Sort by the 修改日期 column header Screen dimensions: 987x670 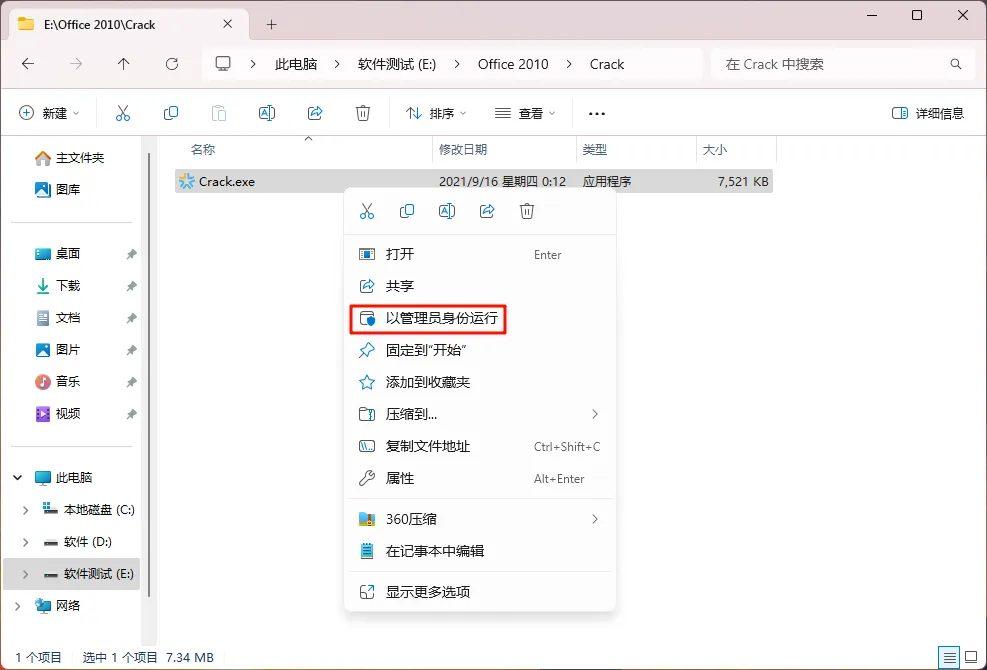(x=463, y=150)
